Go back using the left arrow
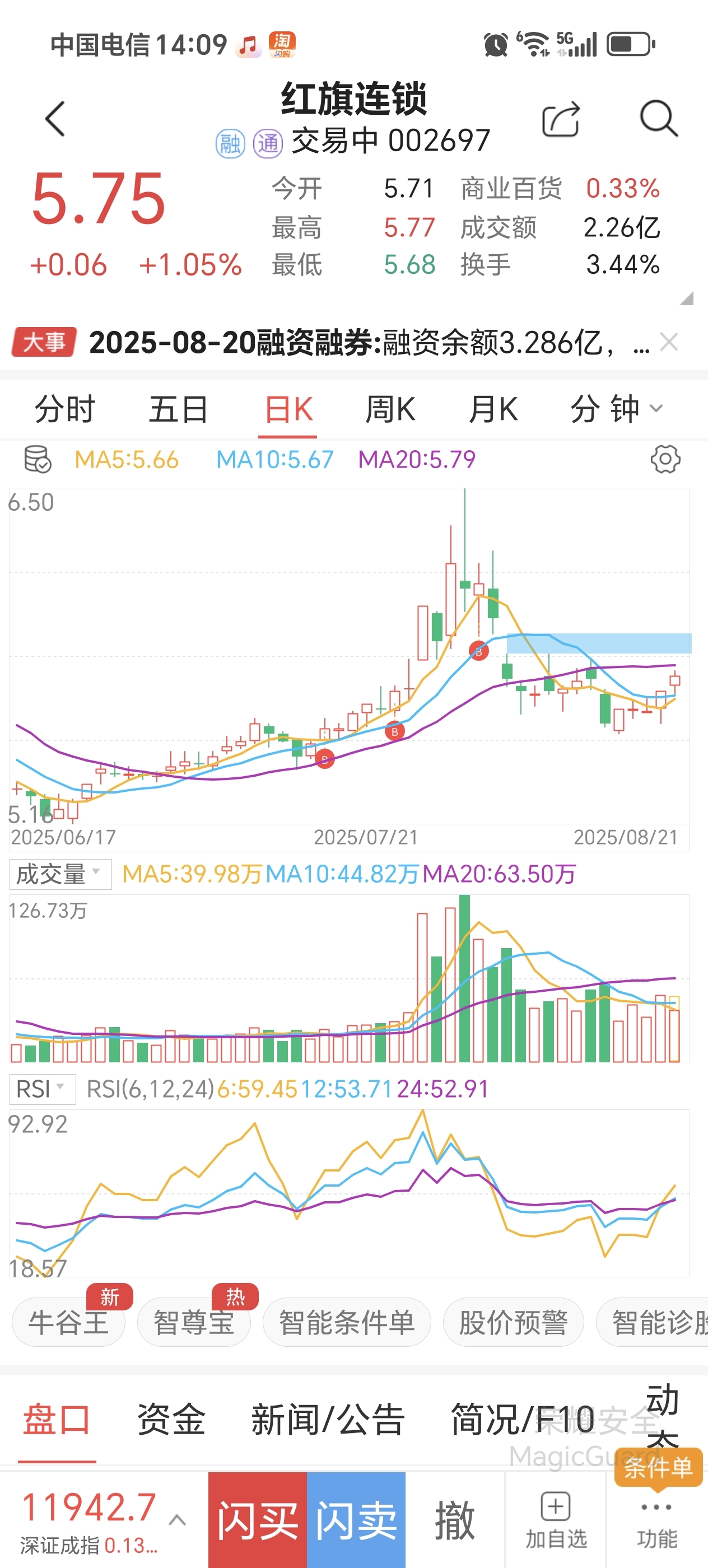Viewport: 708px width, 1568px height. (55, 119)
